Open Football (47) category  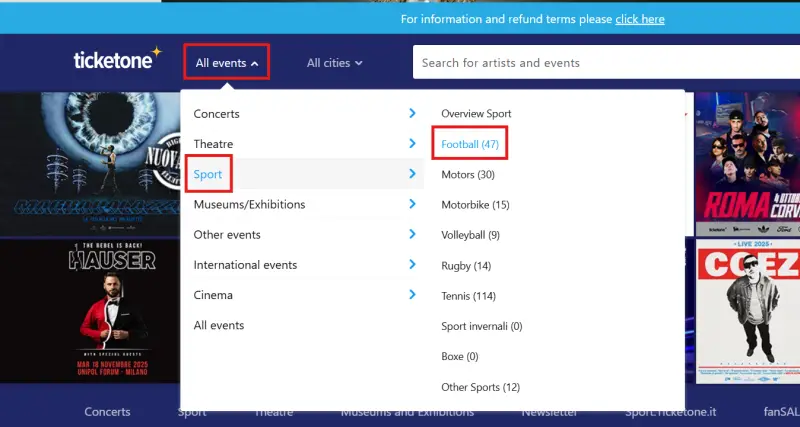click(x=470, y=144)
